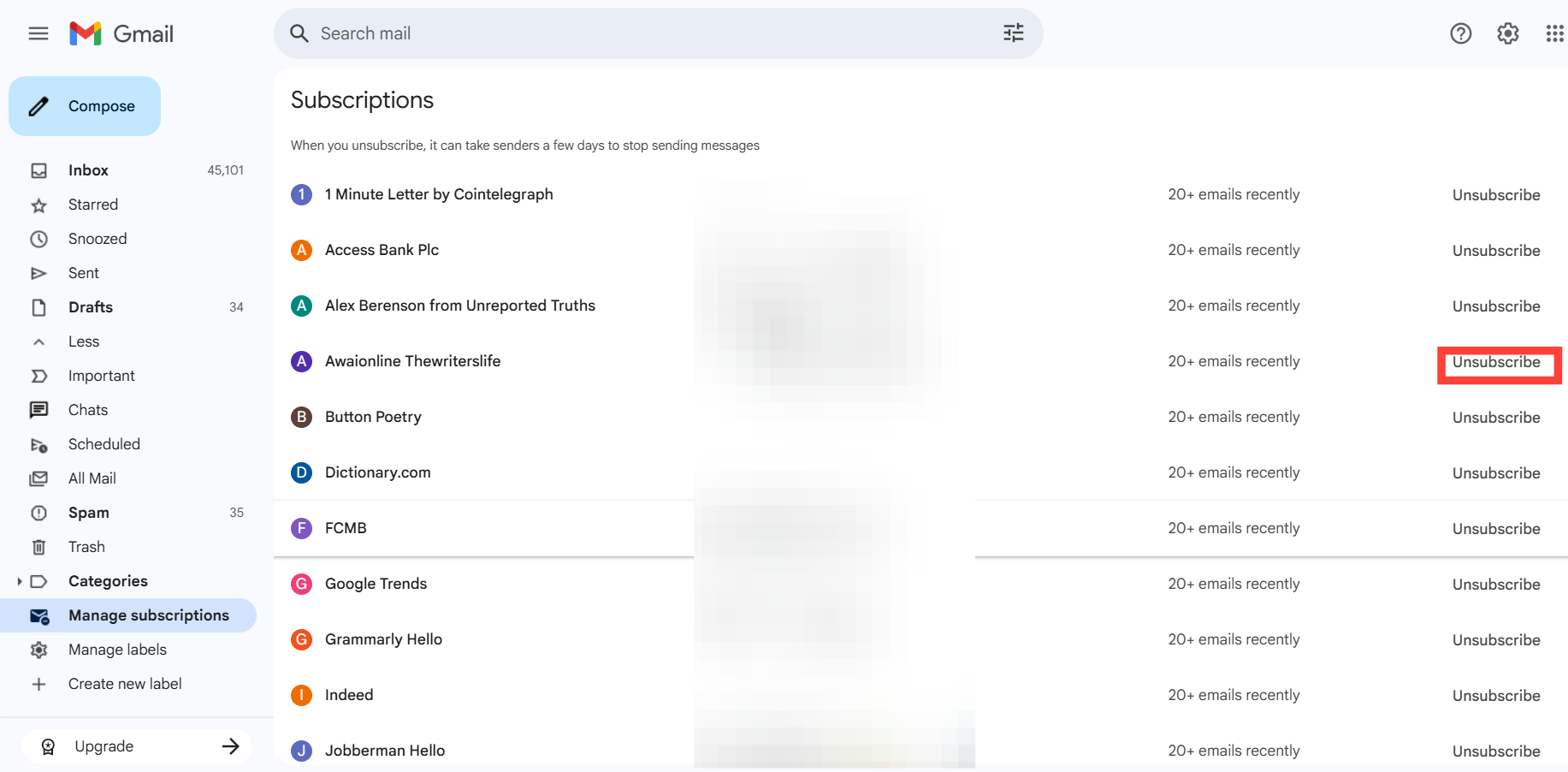This screenshot has width=1568, height=772.
Task: Unsubscribe from Google Trends
Action: click(1496, 585)
